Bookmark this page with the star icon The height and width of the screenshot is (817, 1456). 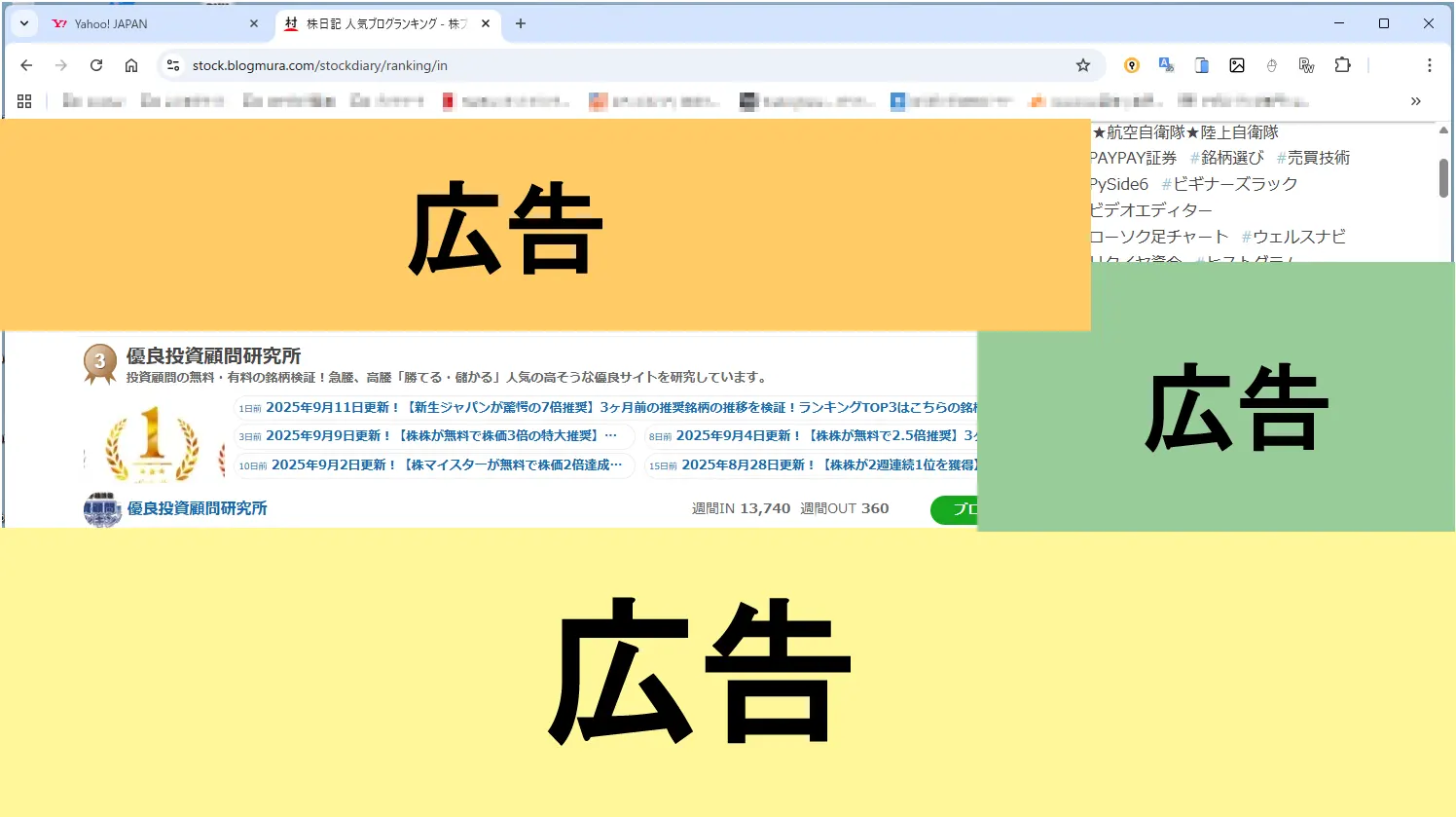click(1083, 65)
